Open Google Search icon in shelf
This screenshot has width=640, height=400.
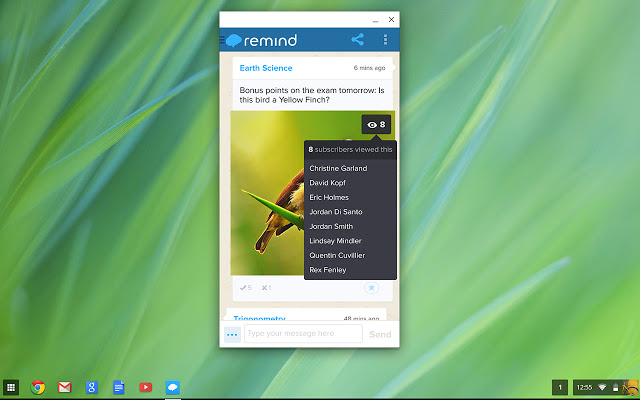point(91,387)
